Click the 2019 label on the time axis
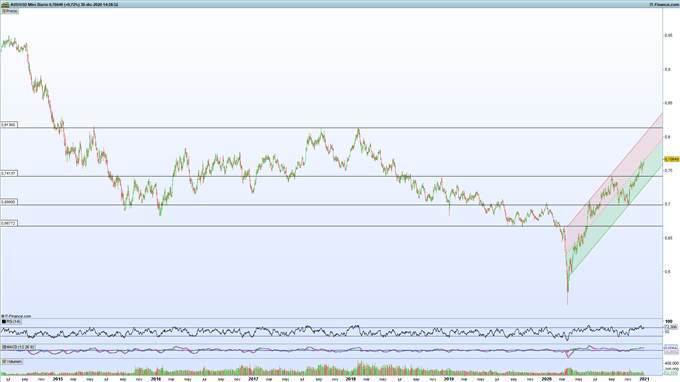This screenshot has width=680, height=382. pyautogui.click(x=449, y=379)
